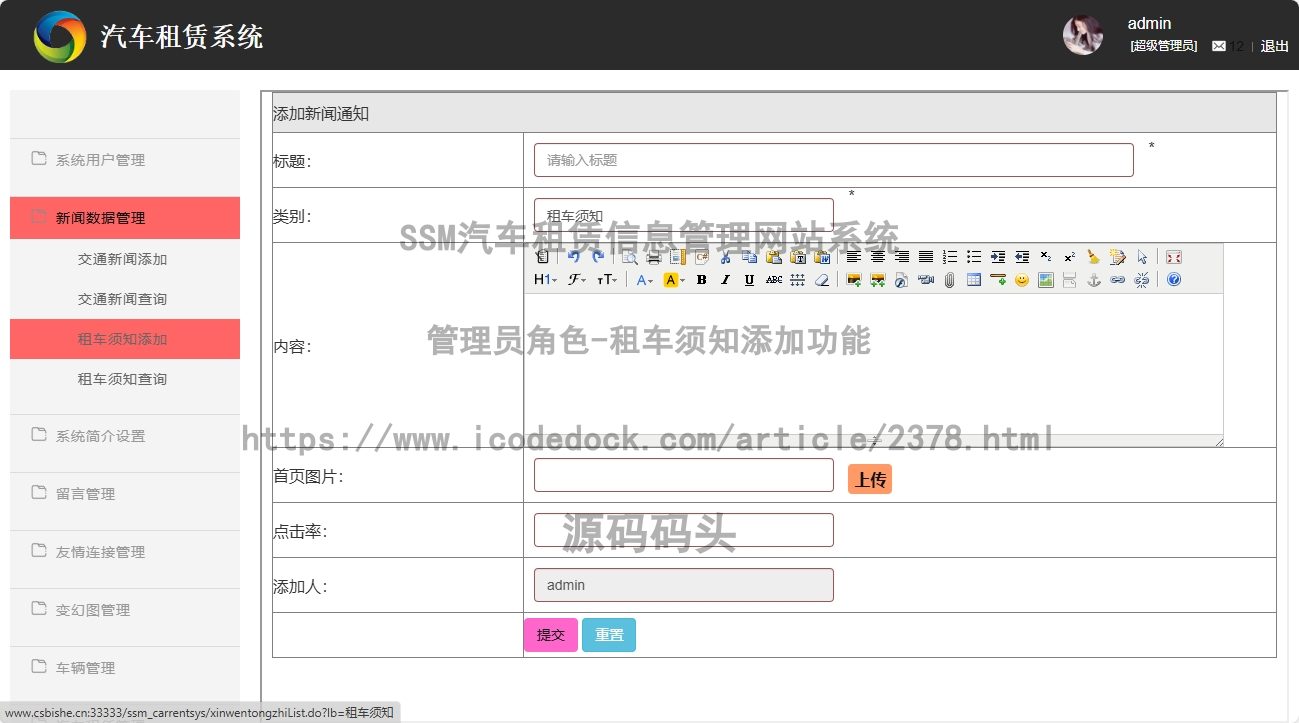Image resolution: width=1299 pixels, height=723 pixels.
Task: Open the font family dropdown
Action: [577, 280]
